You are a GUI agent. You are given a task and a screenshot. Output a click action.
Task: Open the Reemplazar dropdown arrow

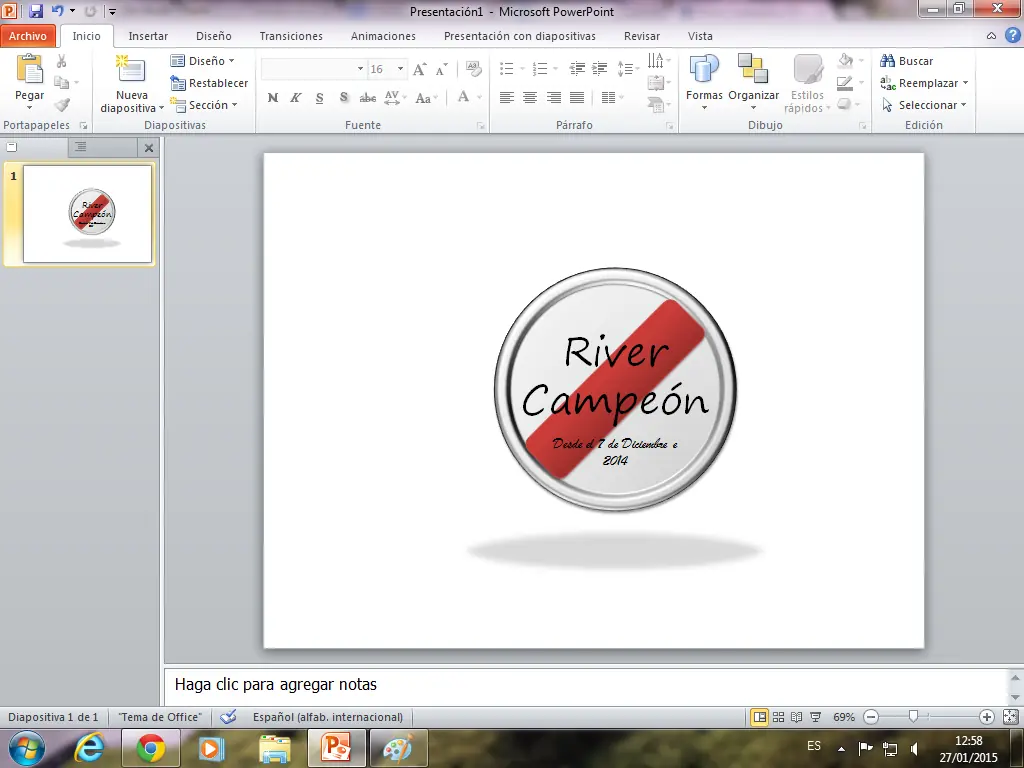pyautogui.click(x=965, y=83)
